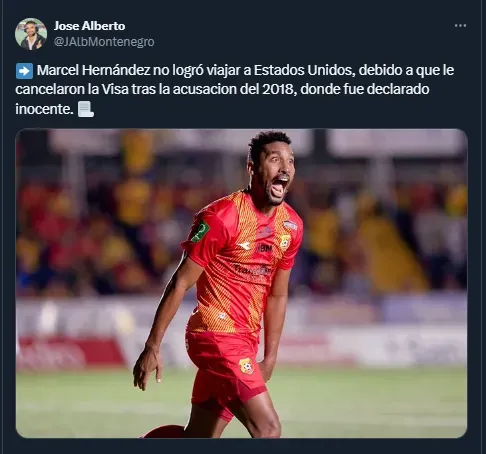The width and height of the screenshot is (486, 454).
Task: Open the attached football player photo
Action: coord(241,283)
